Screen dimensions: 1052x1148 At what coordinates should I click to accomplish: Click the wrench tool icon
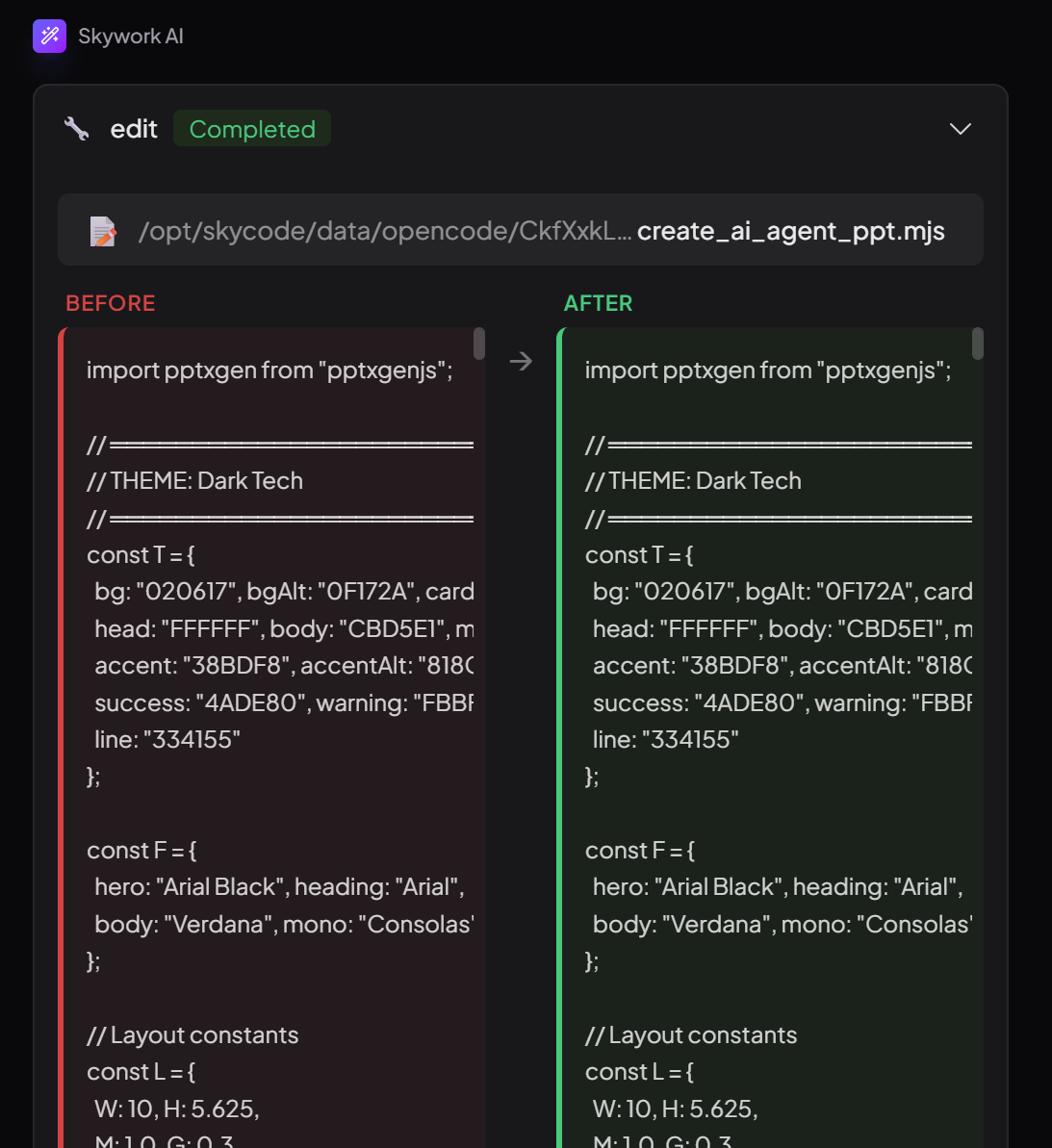[76, 129]
